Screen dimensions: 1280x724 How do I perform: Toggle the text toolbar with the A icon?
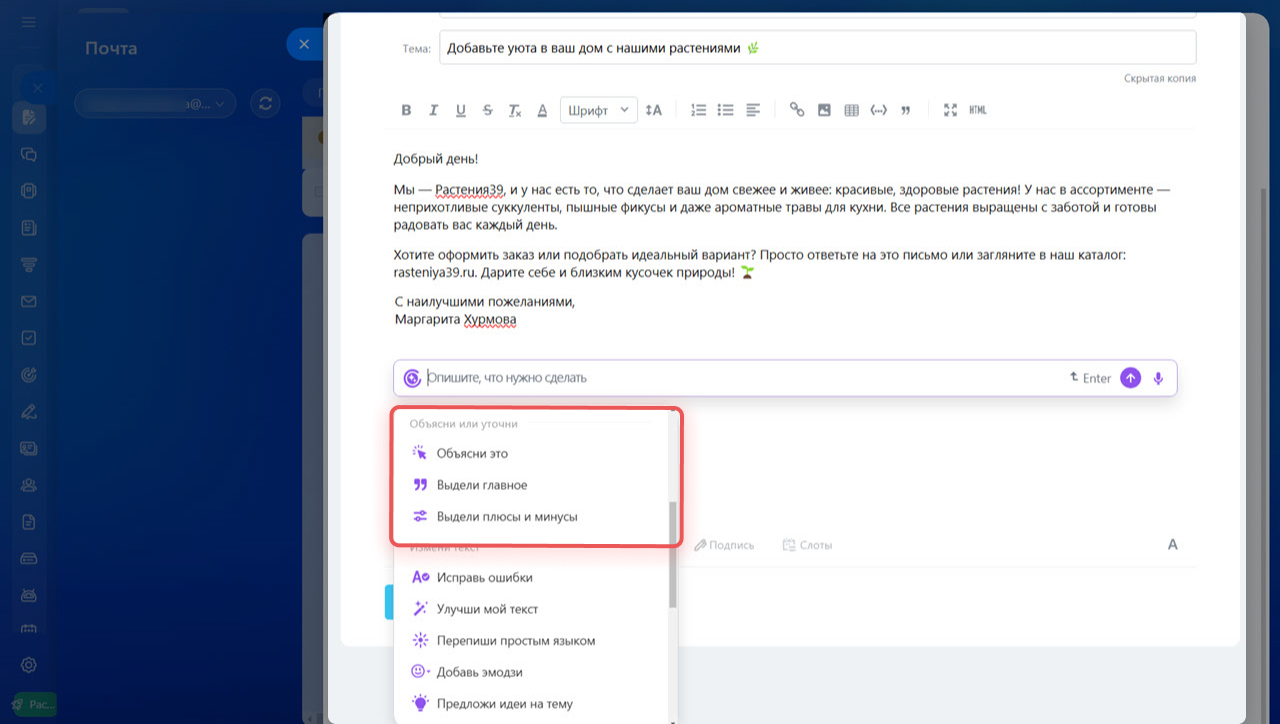[x=1173, y=545]
